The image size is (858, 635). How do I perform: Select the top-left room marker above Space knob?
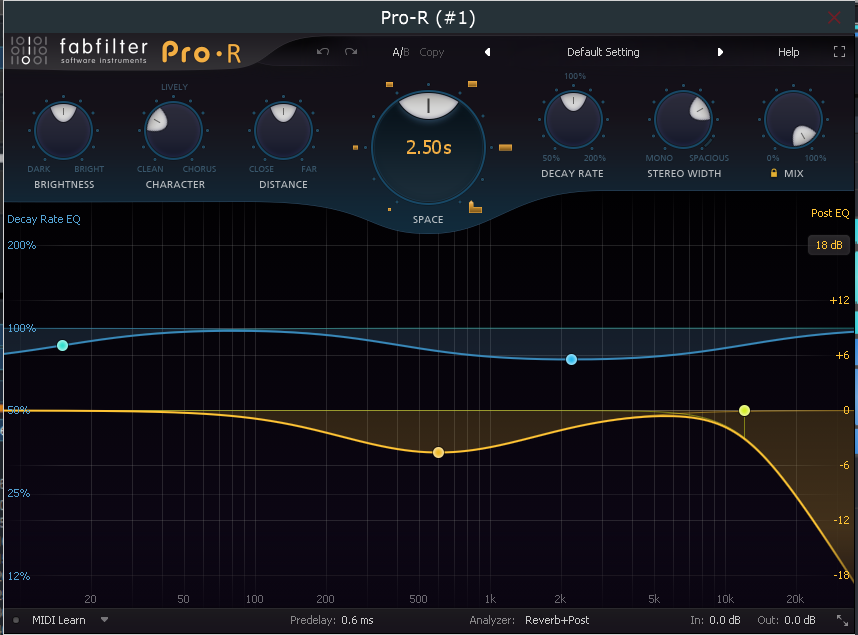(390, 84)
